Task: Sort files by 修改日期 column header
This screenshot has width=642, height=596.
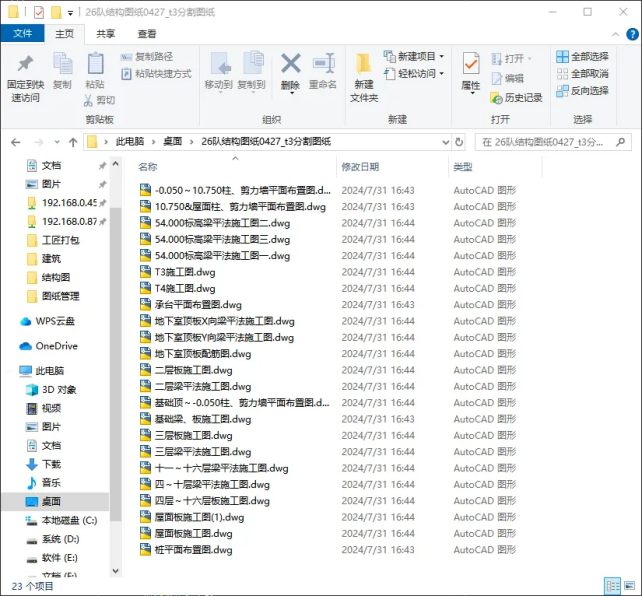Action: pyautogui.click(x=360, y=167)
